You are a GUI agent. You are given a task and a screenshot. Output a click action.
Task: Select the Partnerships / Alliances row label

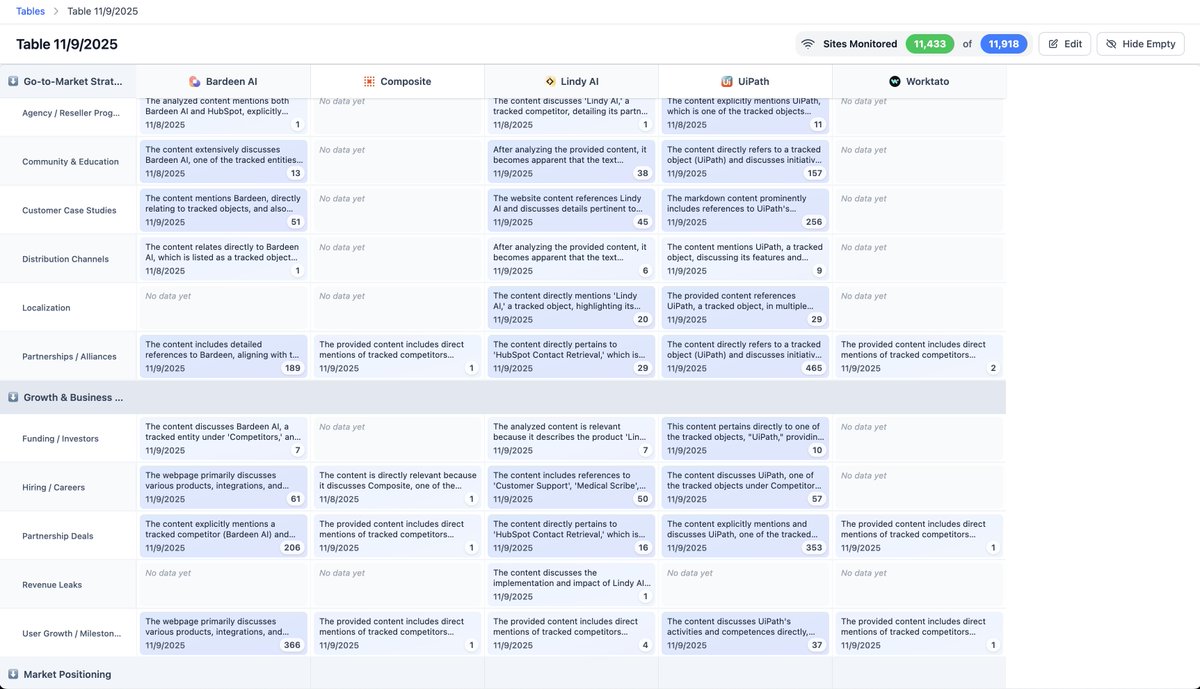[x=69, y=357]
